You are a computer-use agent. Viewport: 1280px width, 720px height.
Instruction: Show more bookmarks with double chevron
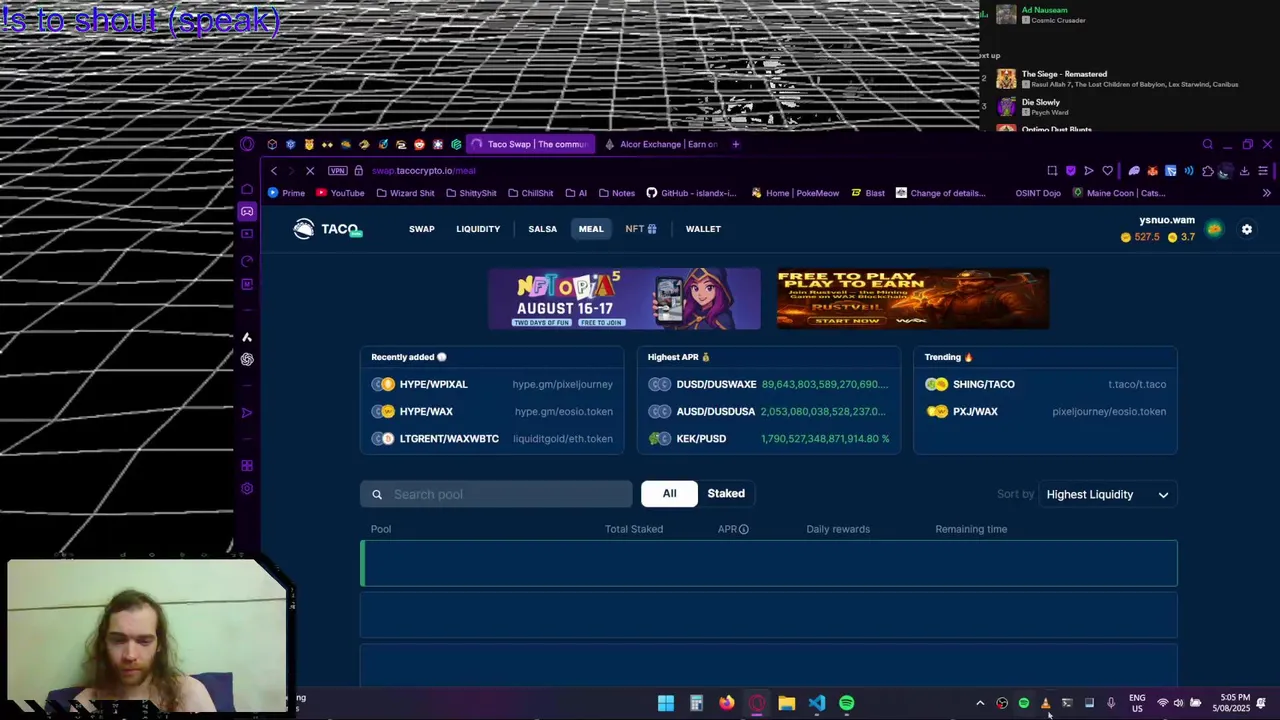(x=1266, y=193)
